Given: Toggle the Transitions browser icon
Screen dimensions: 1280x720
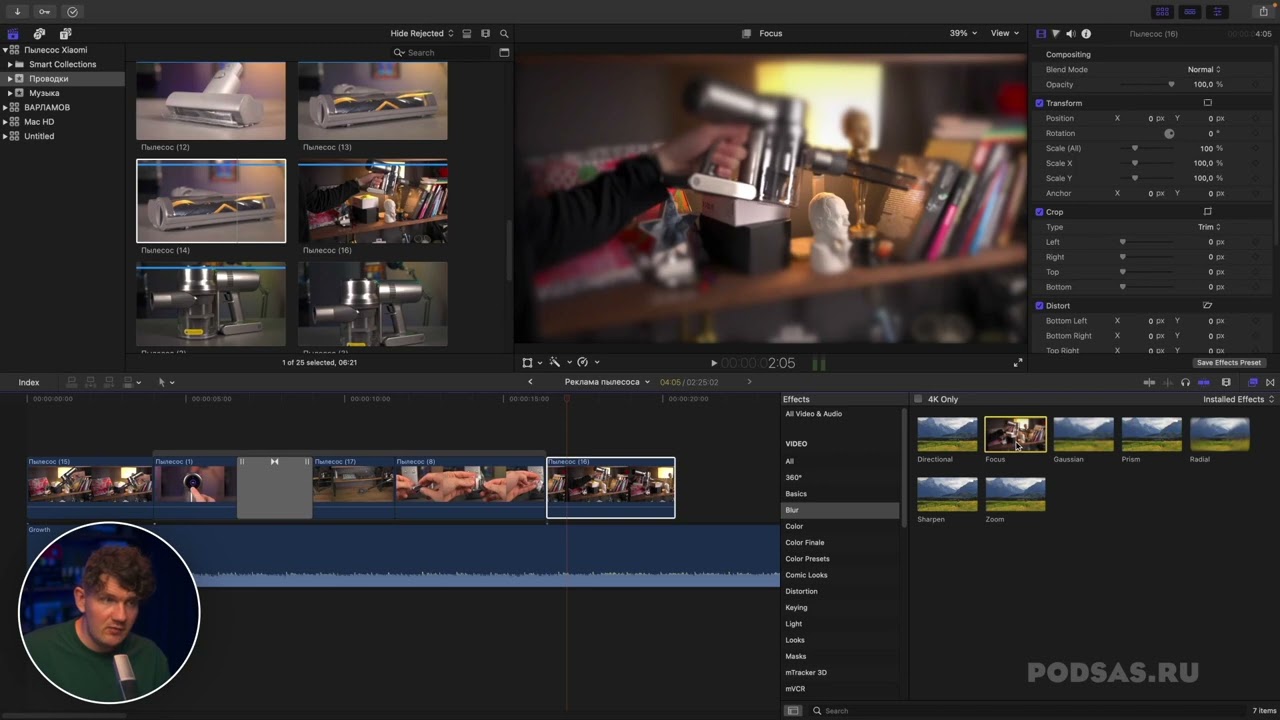Looking at the screenshot, I should [1270, 382].
